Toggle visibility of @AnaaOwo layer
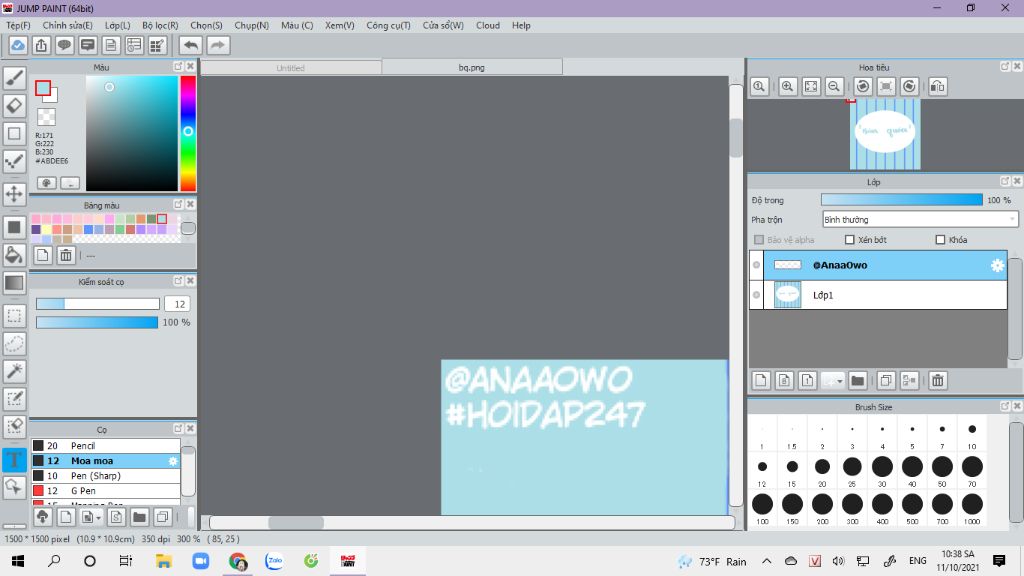The width and height of the screenshot is (1024, 576). coord(756,265)
